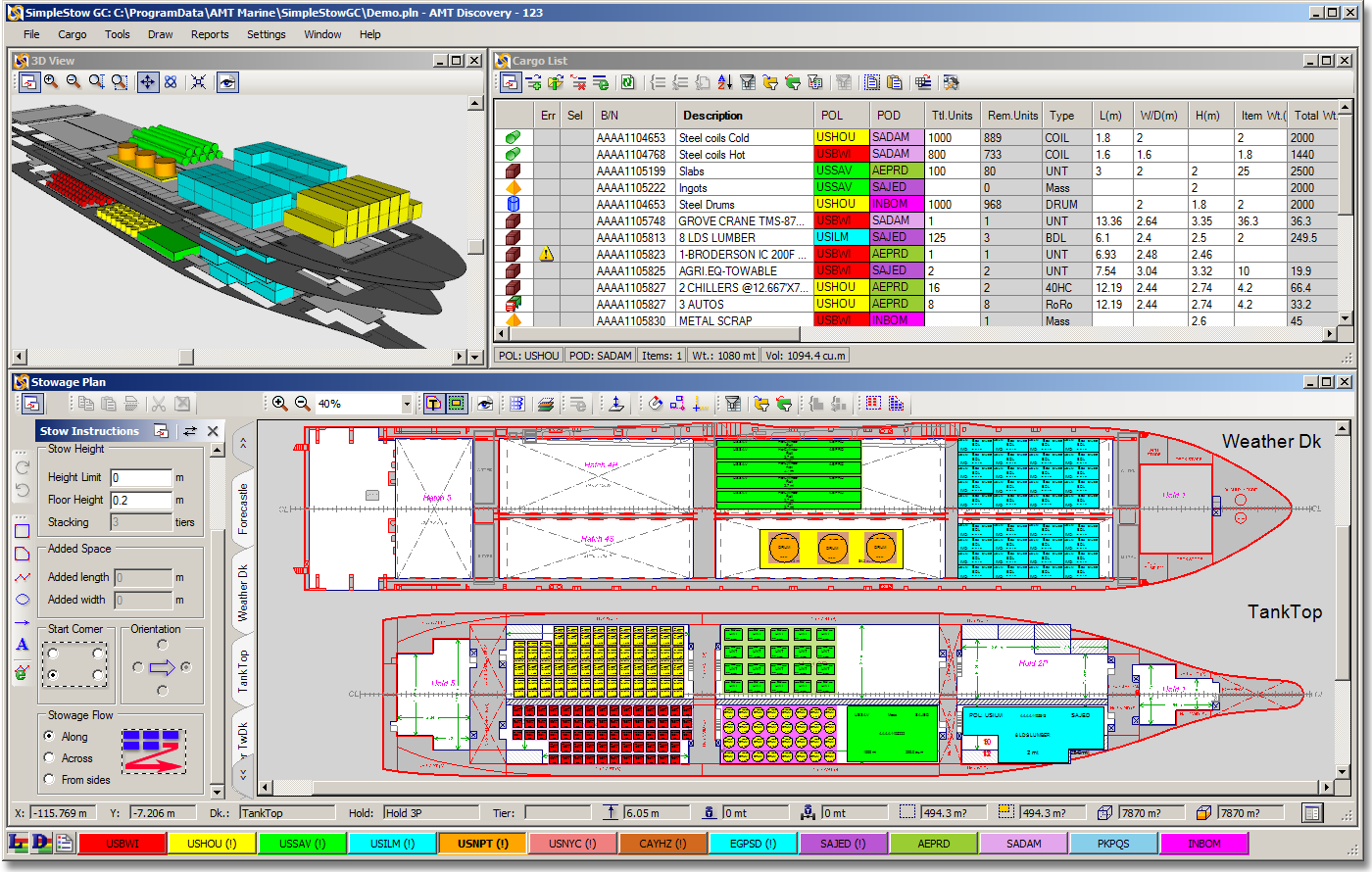This screenshot has width=1372, height=872.
Task: Click the POD column header
Action: [x=898, y=116]
